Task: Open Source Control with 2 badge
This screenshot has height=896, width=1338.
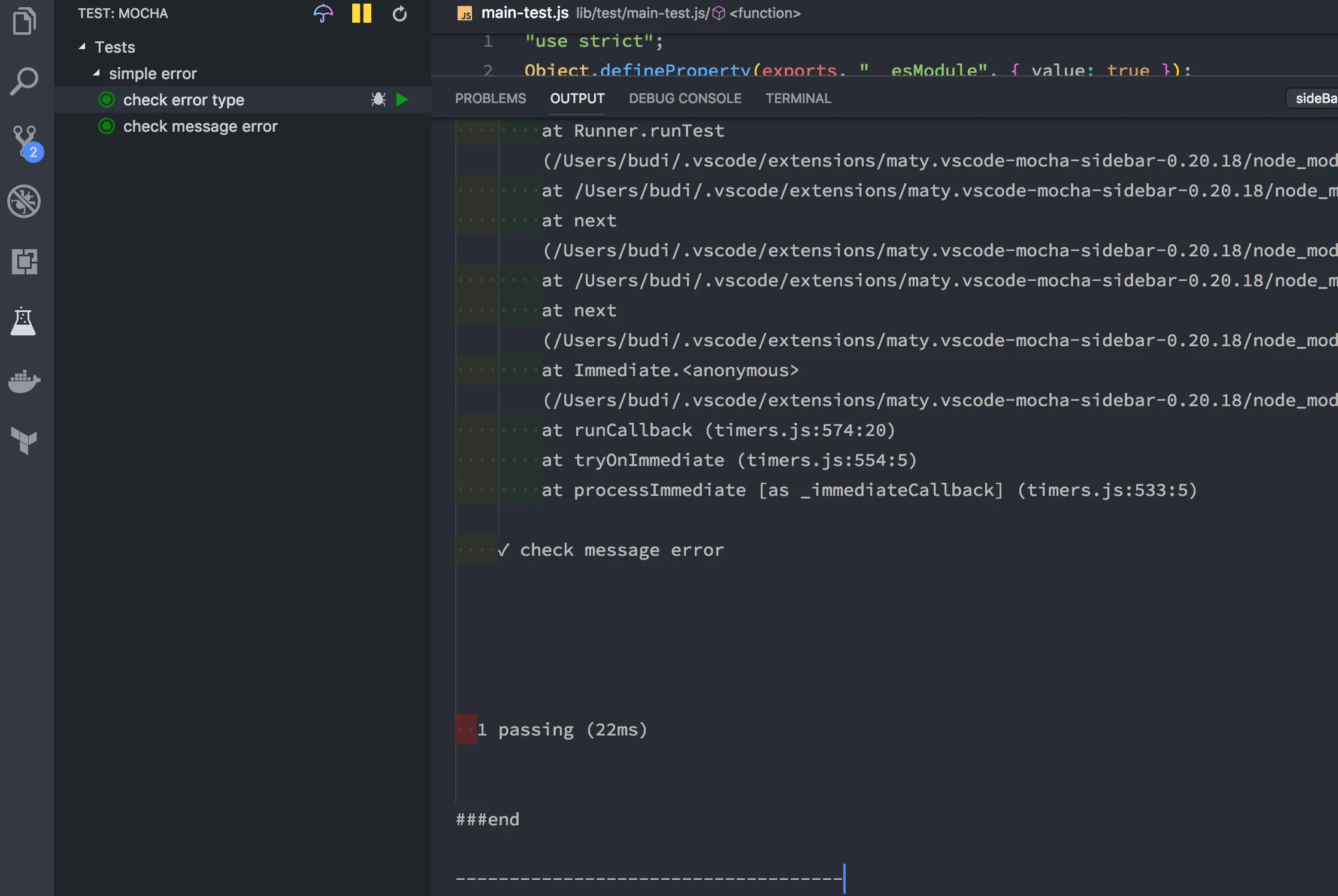Action: click(x=25, y=141)
